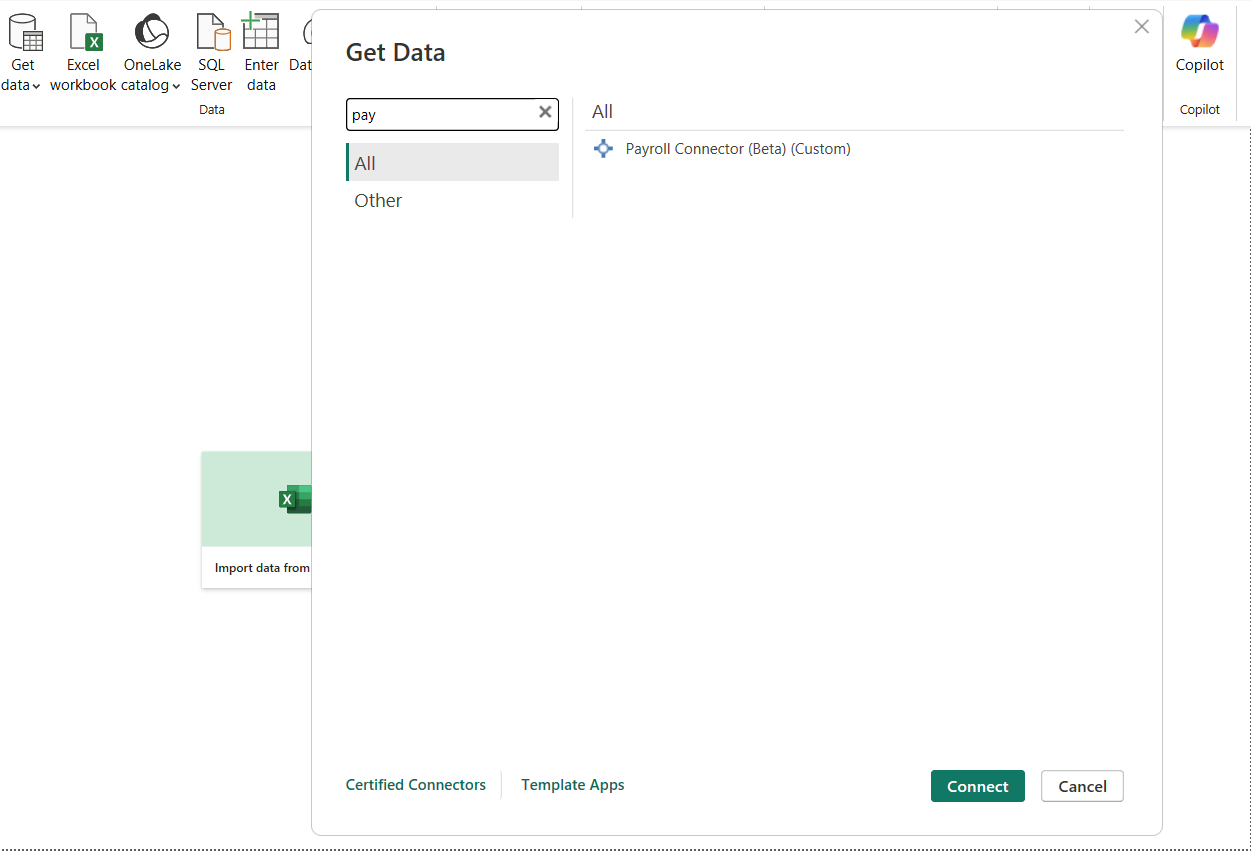Viewport: 1251px width, 852px height.
Task: Close the Get Data dialog window
Action: pos(1141,27)
